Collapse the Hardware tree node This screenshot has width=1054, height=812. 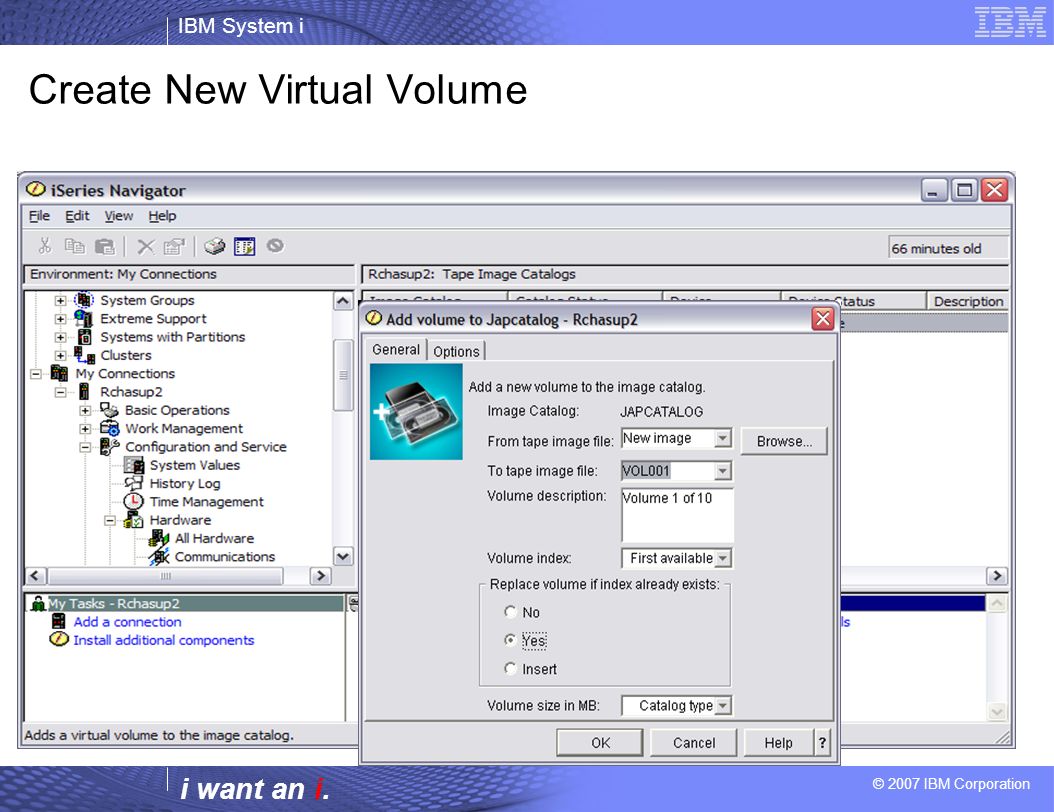click(110, 520)
